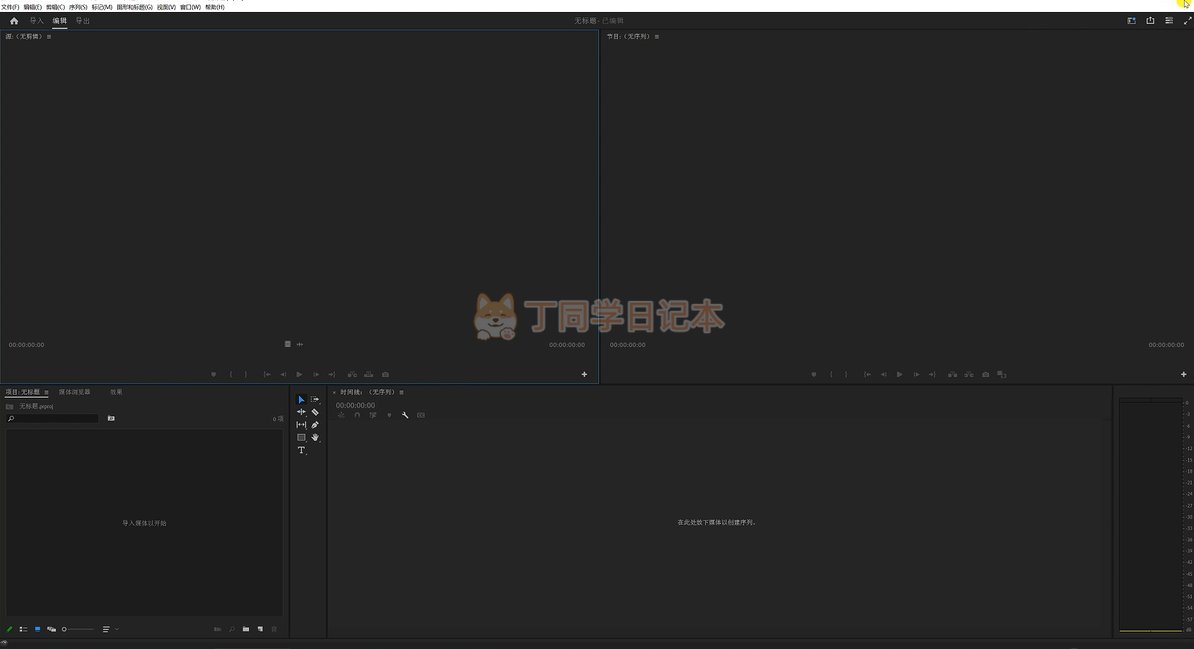The image size is (1194, 649).
Task: Select the Rectangle shape tool
Action: pos(301,437)
